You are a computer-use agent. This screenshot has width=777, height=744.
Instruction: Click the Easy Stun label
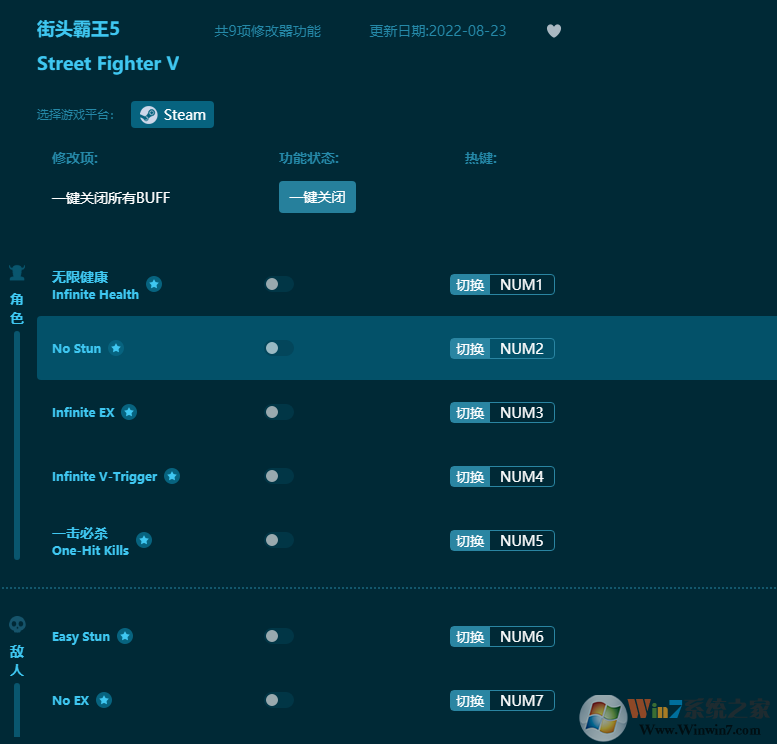81,637
